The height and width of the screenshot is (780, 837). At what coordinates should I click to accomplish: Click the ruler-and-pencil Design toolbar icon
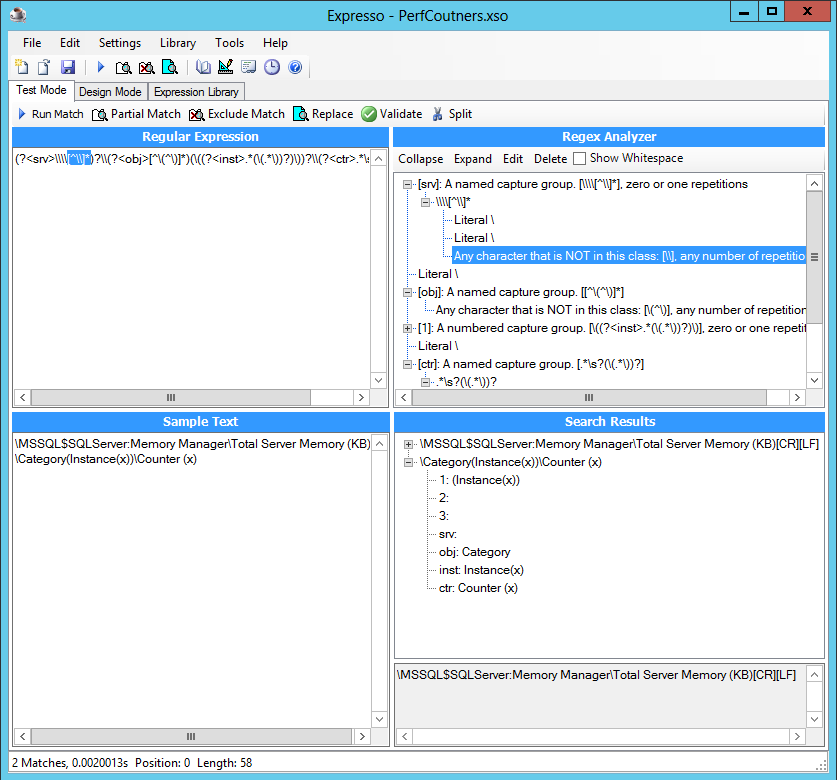(x=226, y=67)
